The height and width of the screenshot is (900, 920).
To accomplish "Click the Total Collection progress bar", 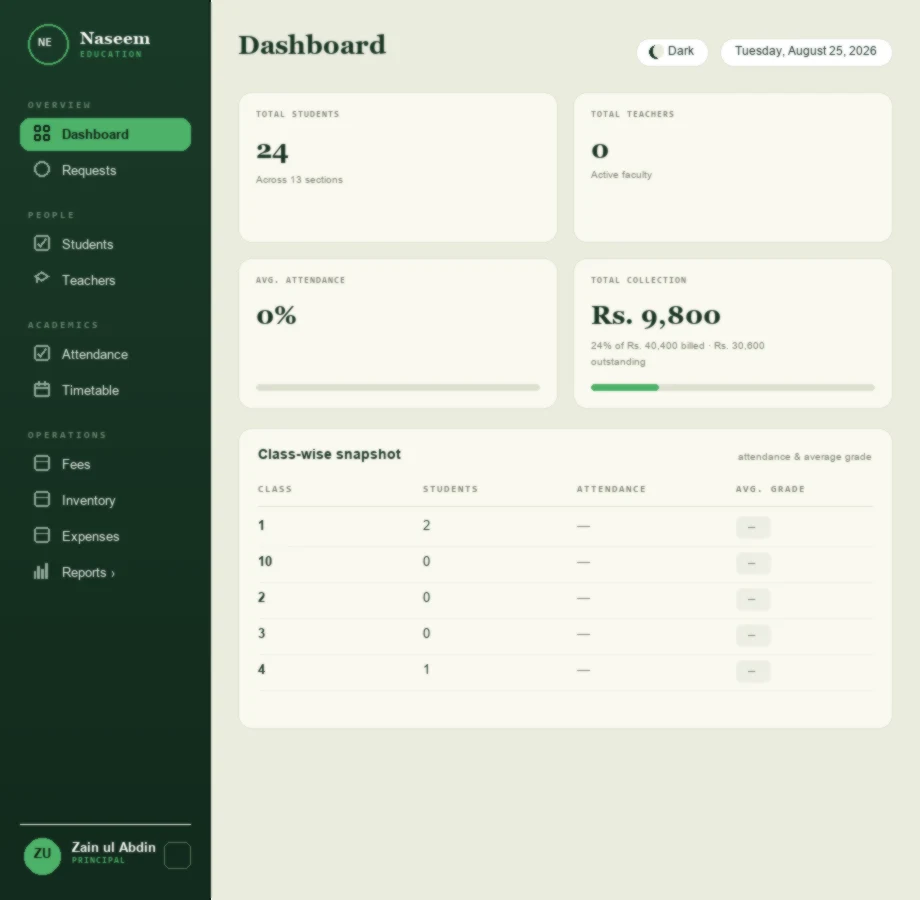I will coord(732,387).
